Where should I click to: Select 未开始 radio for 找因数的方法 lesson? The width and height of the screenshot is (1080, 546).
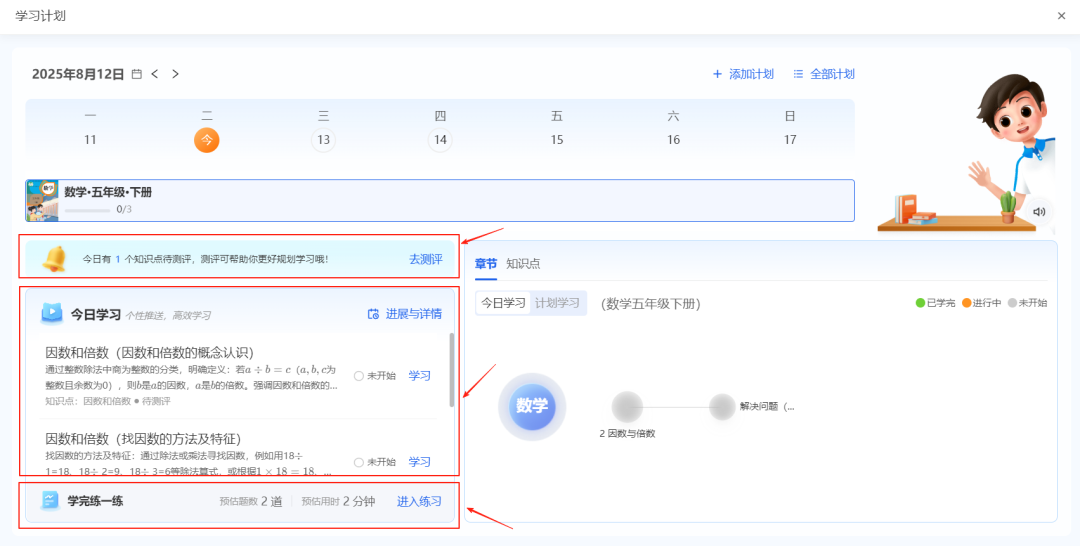[359, 462]
